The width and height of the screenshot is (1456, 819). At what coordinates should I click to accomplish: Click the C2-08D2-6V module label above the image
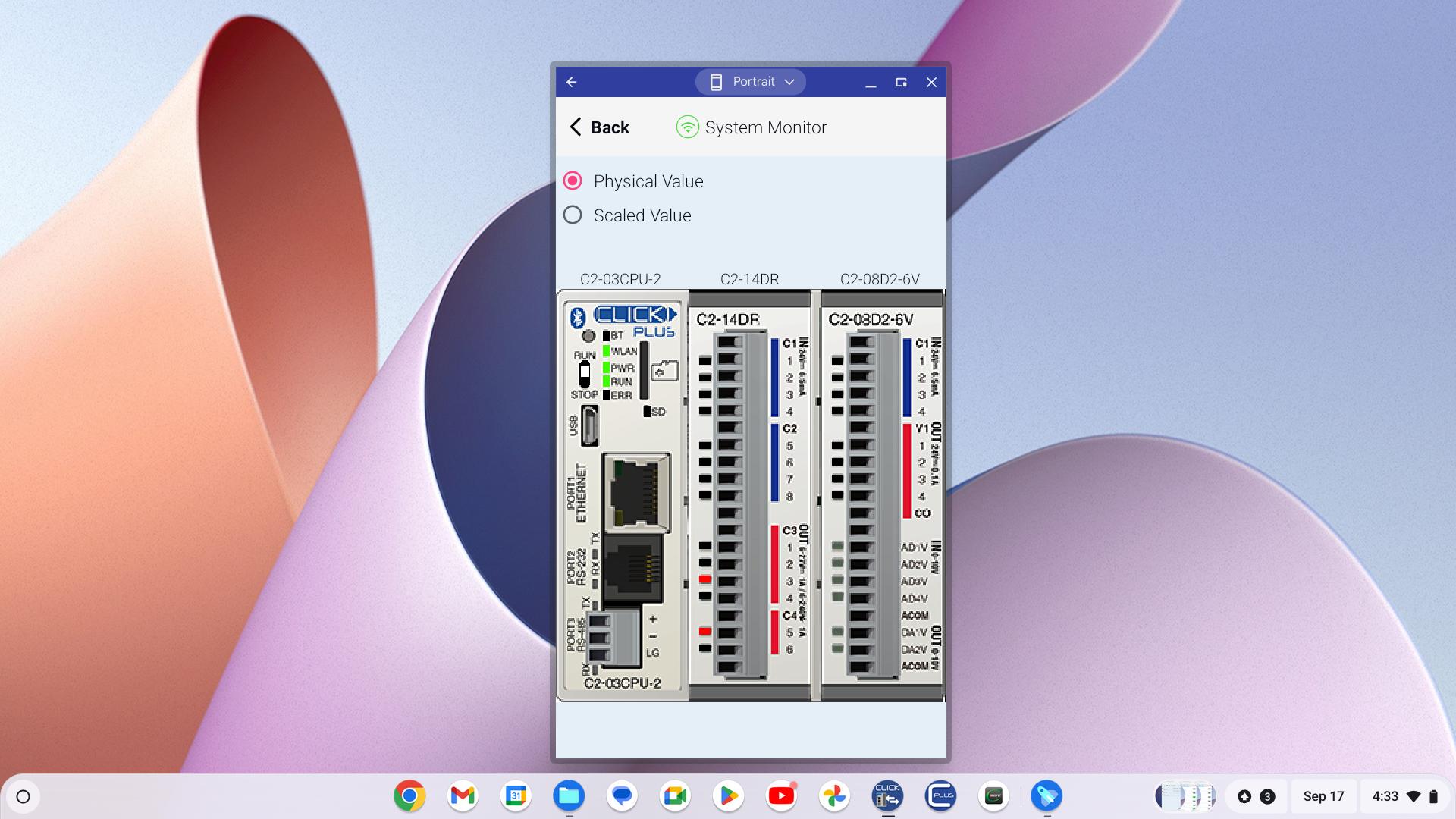(880, 279)
